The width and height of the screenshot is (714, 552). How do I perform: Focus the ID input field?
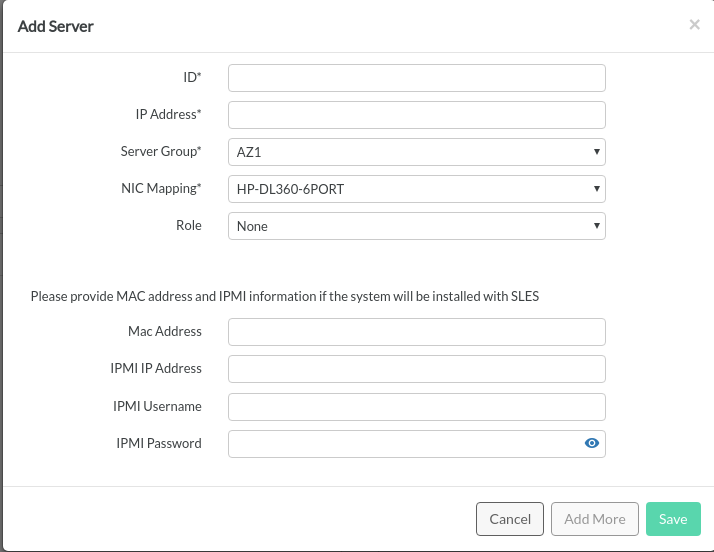click(416, 78)
